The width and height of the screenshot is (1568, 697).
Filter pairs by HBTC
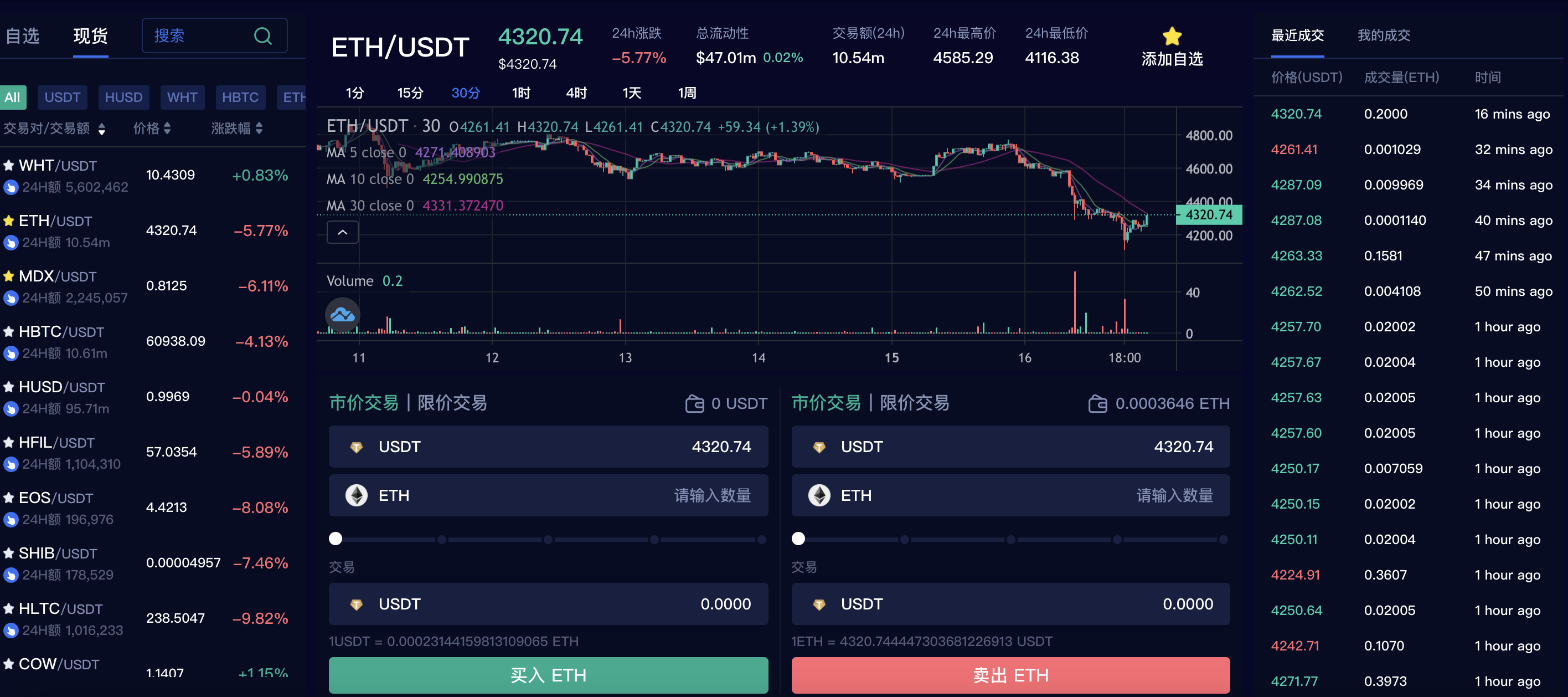point(240,98)
